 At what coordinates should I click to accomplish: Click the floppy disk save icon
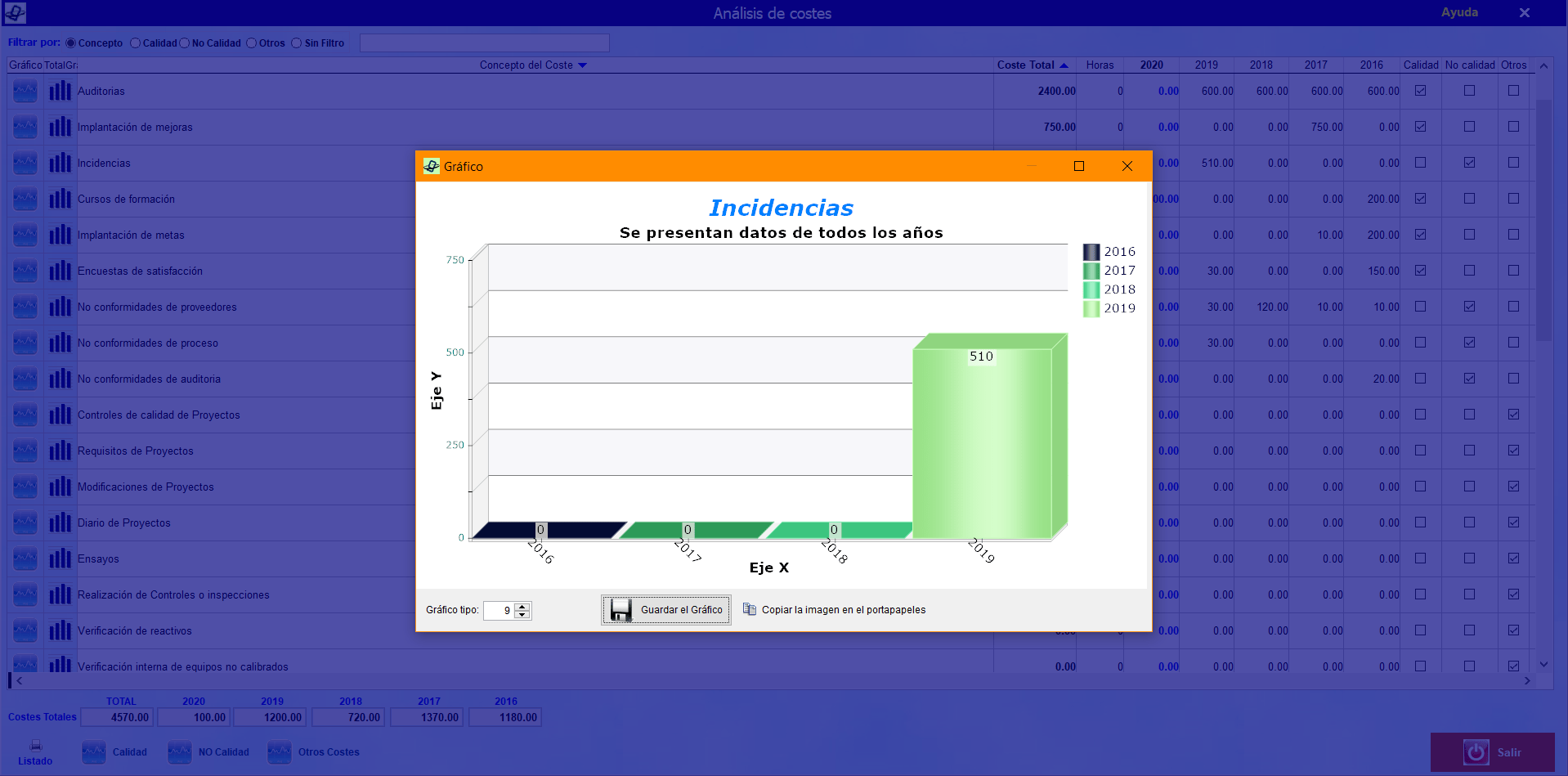click(621, 610)
